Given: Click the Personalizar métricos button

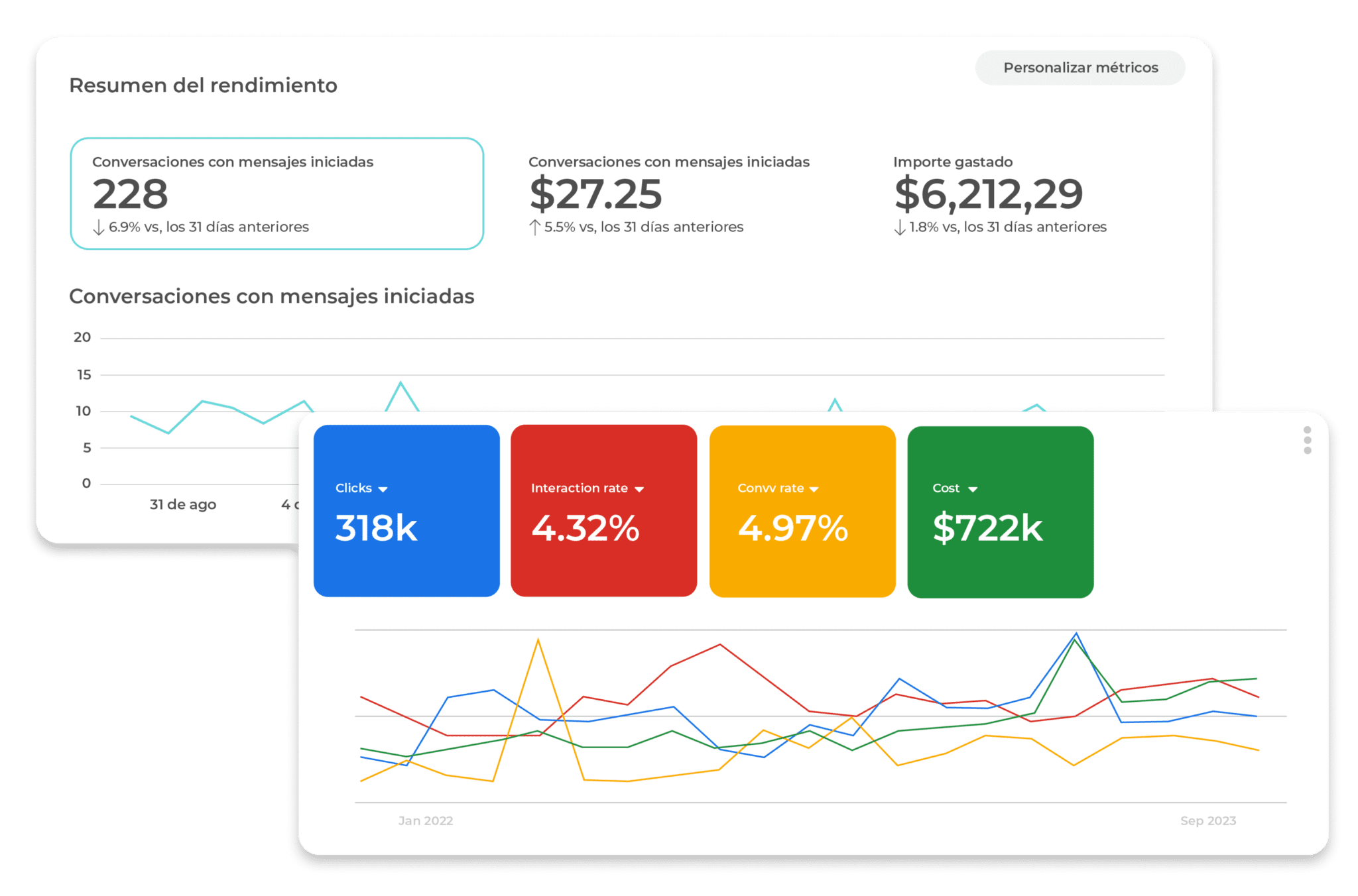Looking at the screenshot, I should [1080, 67].
